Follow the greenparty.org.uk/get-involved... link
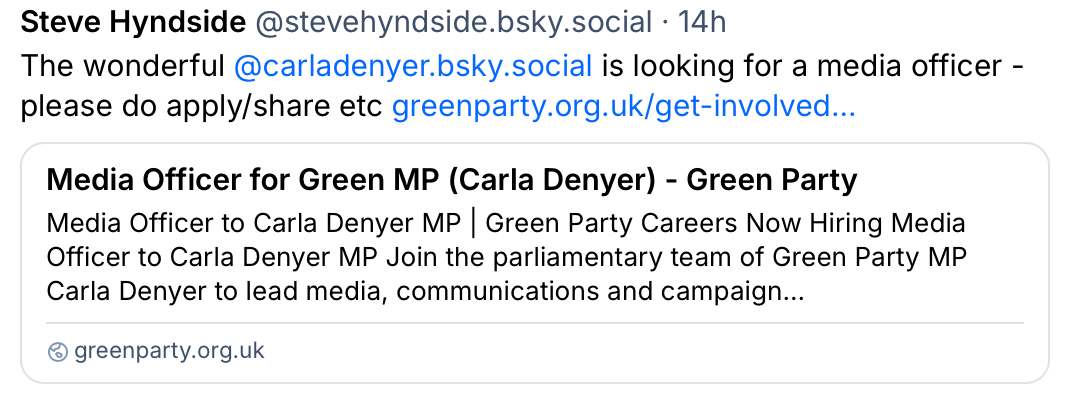Screen dimensions: 1080x400 pos(623,106)
